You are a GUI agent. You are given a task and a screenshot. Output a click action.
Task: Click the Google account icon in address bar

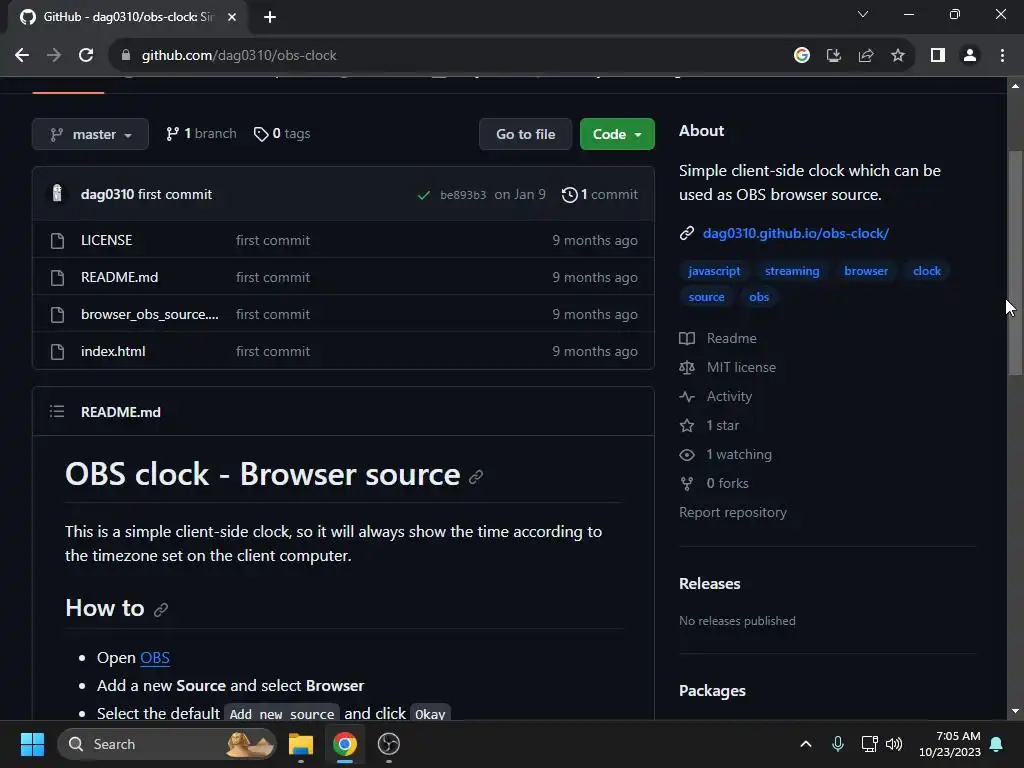pyautogui.click(x=801, y=56)
